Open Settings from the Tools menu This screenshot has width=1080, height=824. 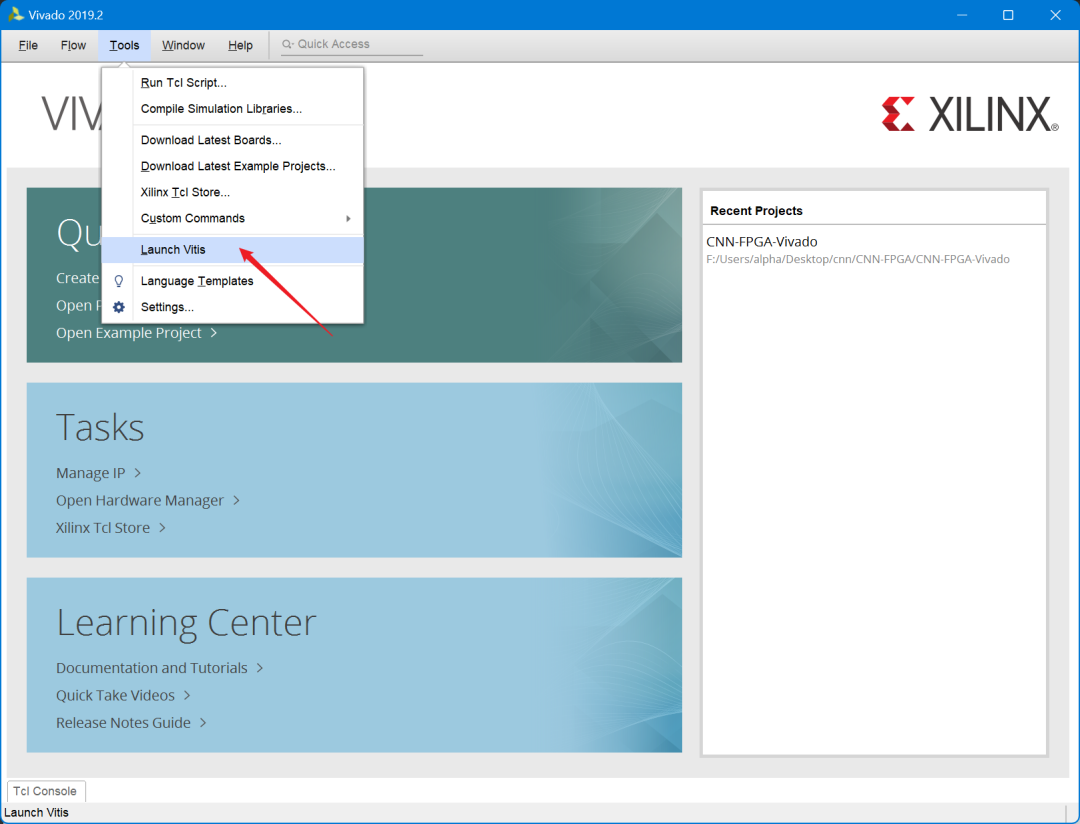232,307
